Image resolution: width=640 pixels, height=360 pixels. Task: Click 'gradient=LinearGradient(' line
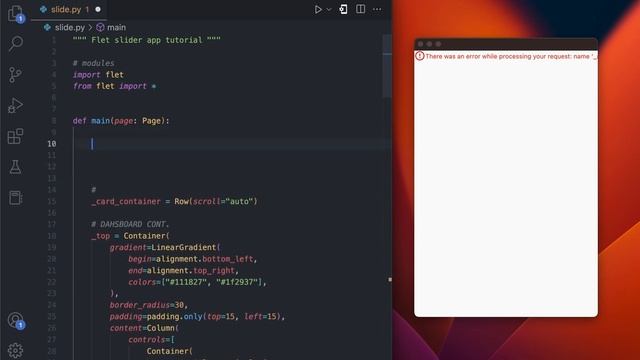(165, 247)
